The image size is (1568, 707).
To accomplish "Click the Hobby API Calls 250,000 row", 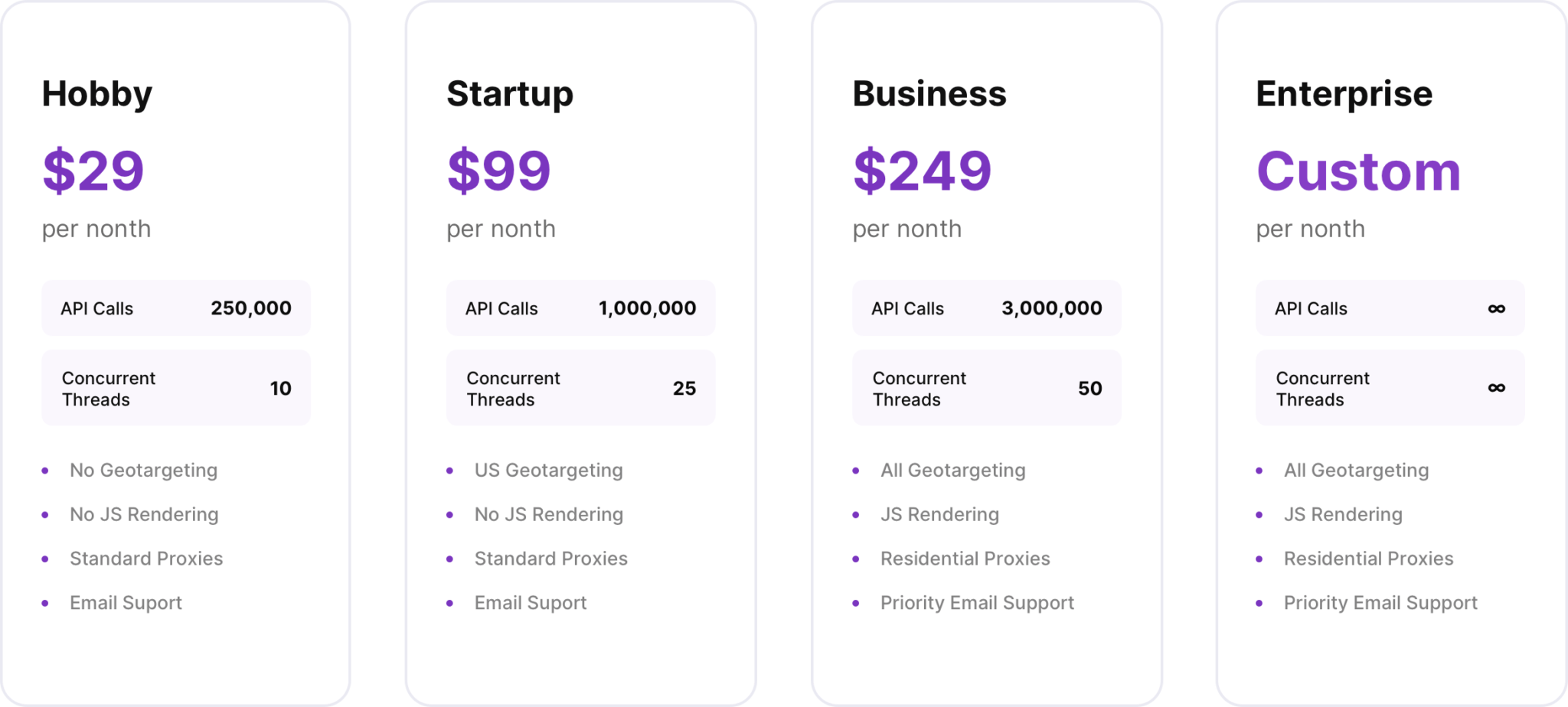I will point(176,308).
